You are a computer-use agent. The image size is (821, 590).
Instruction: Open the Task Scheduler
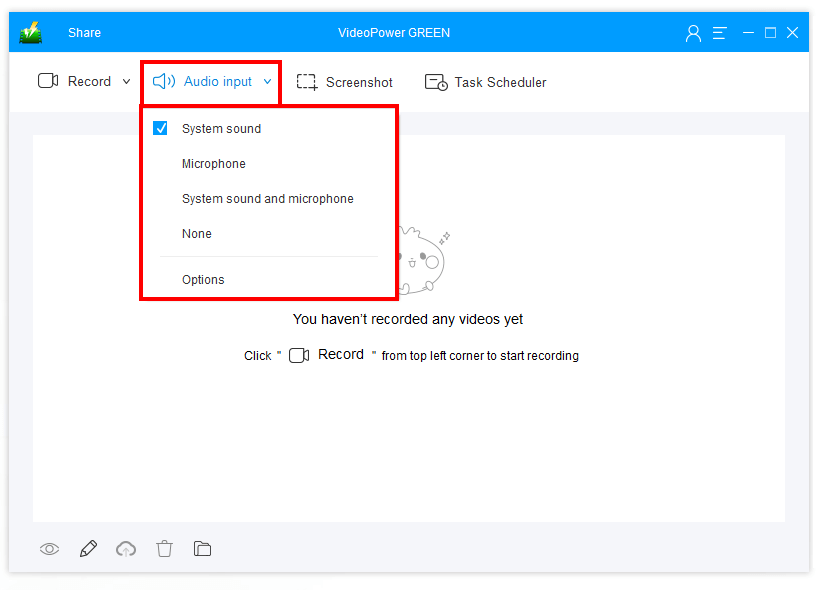500,82
